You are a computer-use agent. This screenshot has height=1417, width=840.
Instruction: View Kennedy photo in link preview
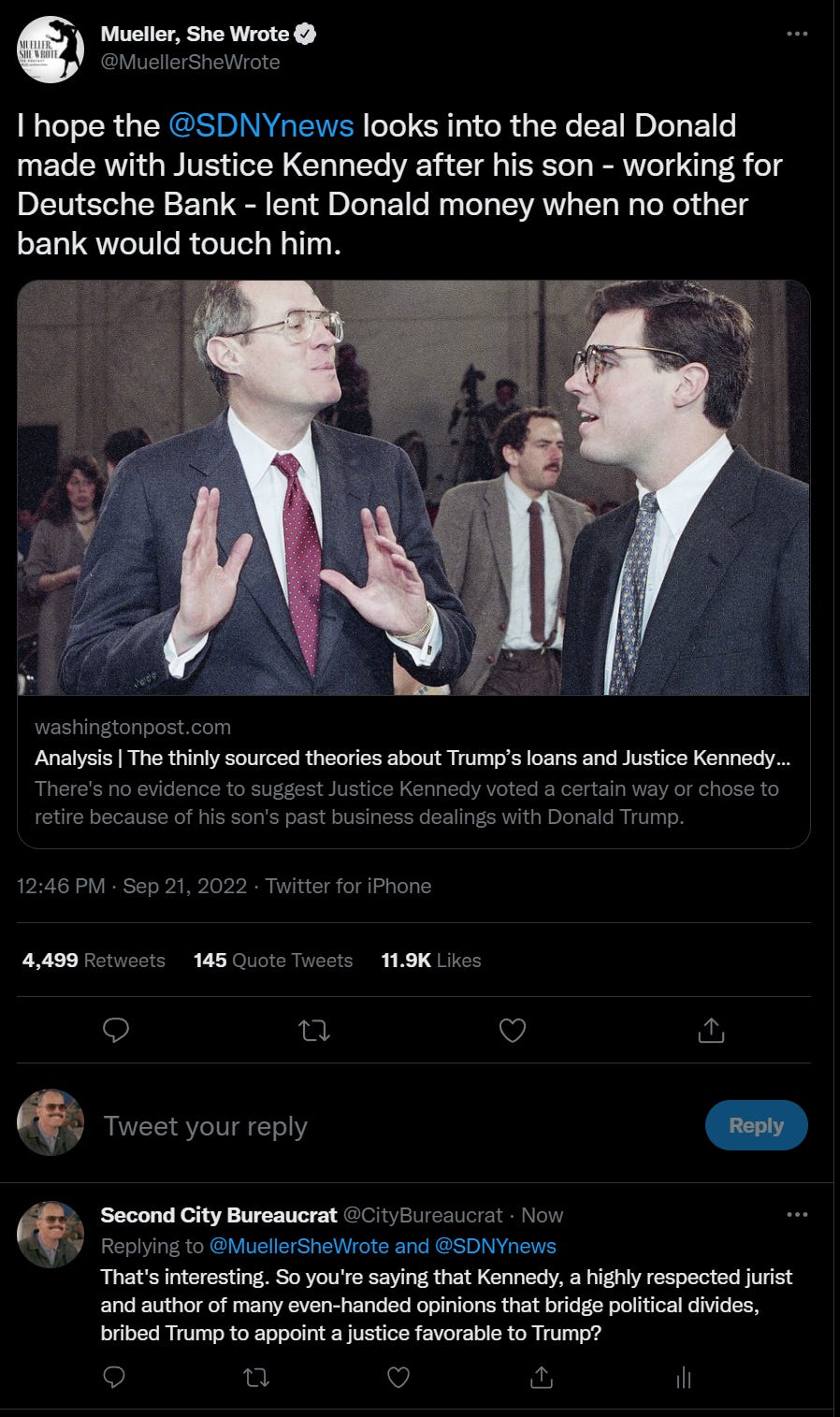click(413, 487)
